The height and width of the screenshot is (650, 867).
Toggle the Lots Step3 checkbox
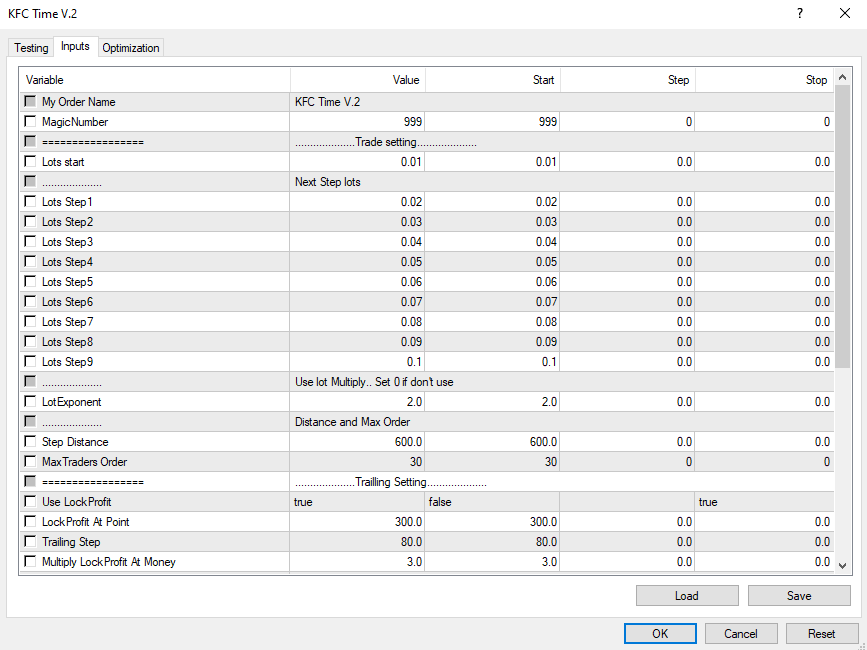coord(30,241)
